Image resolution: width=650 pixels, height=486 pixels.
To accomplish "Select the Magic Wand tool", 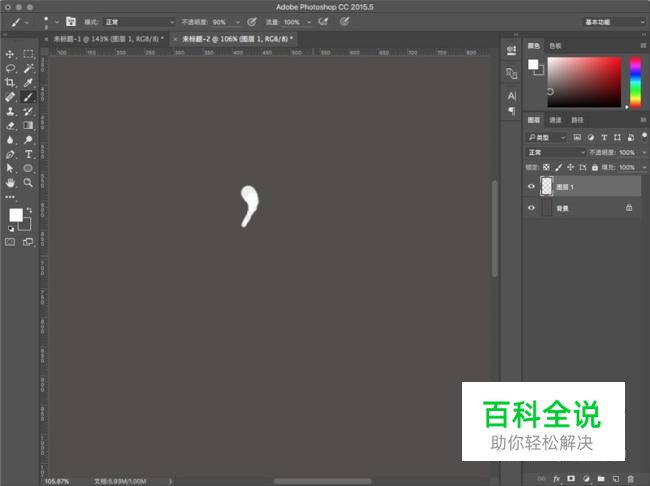I will click(28, 68).
